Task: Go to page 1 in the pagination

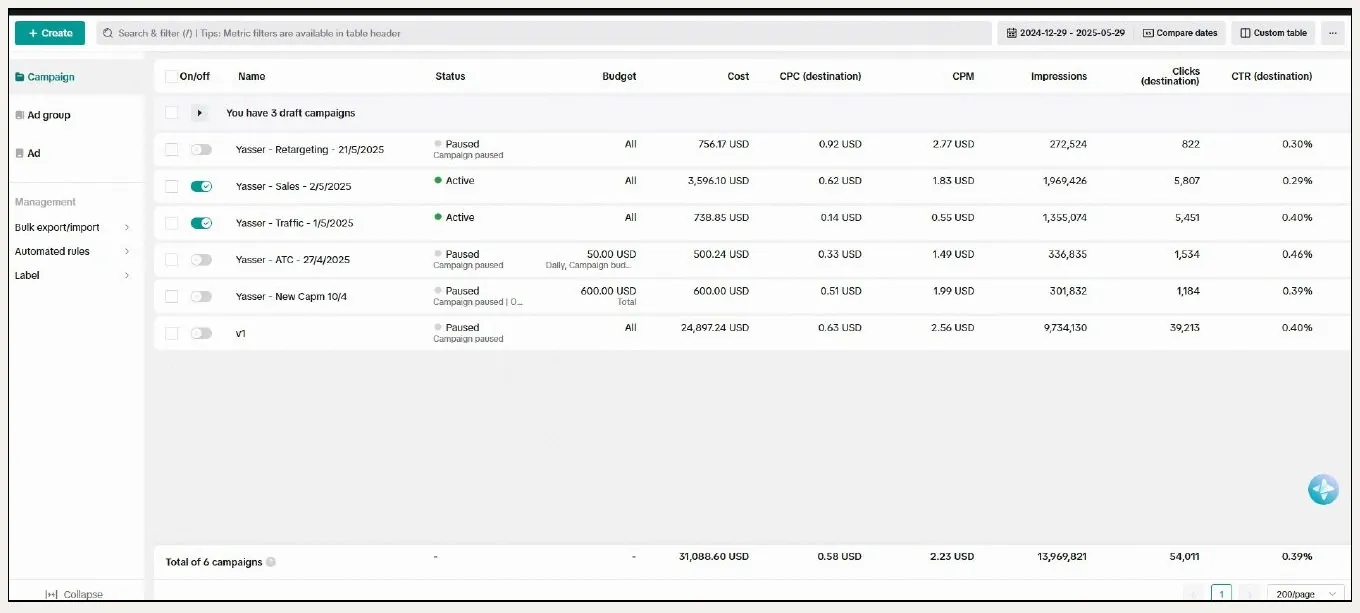Action: pyautogui.click(x=1221, y=594)
